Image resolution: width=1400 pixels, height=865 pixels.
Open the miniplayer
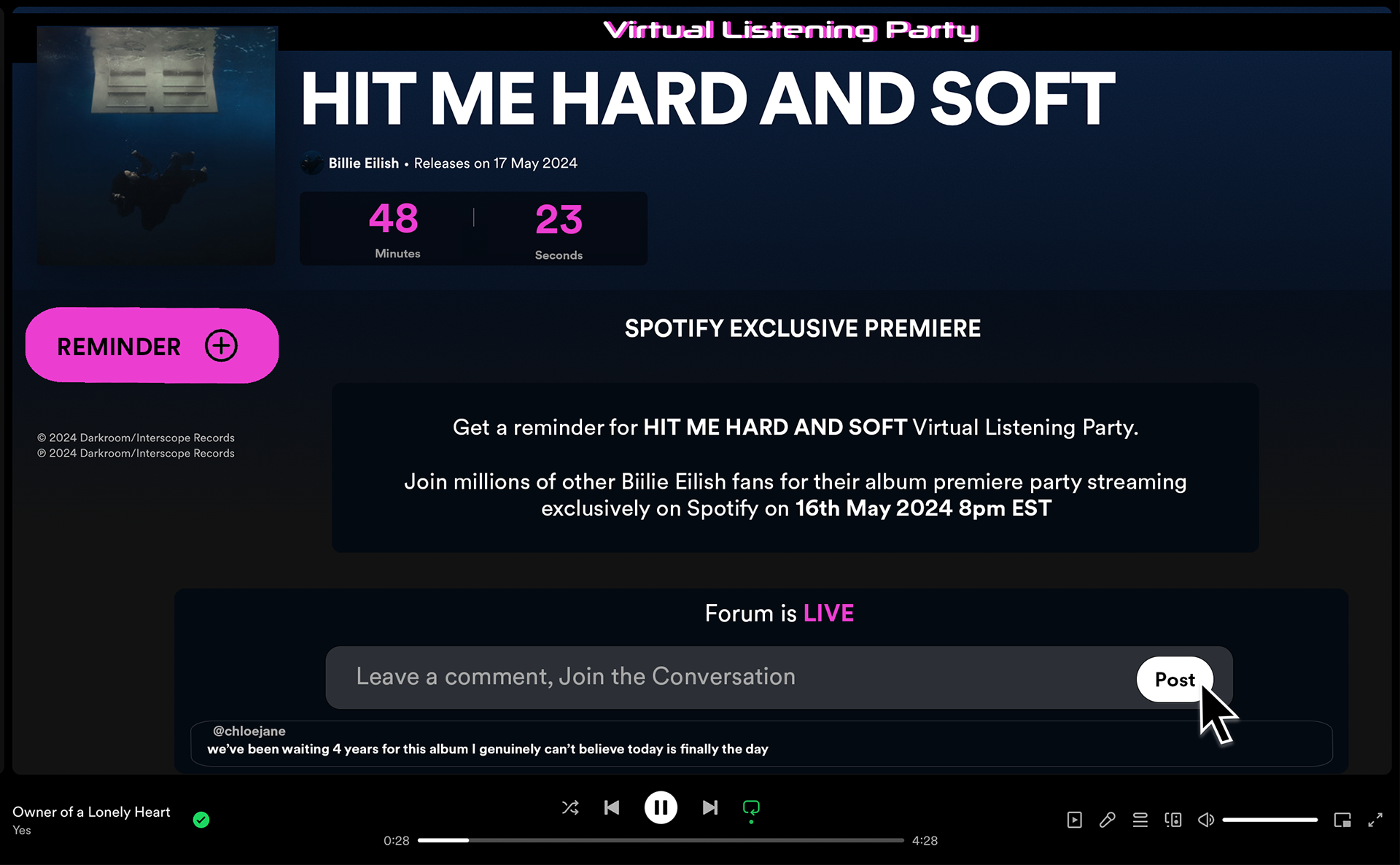(1342, 820)
